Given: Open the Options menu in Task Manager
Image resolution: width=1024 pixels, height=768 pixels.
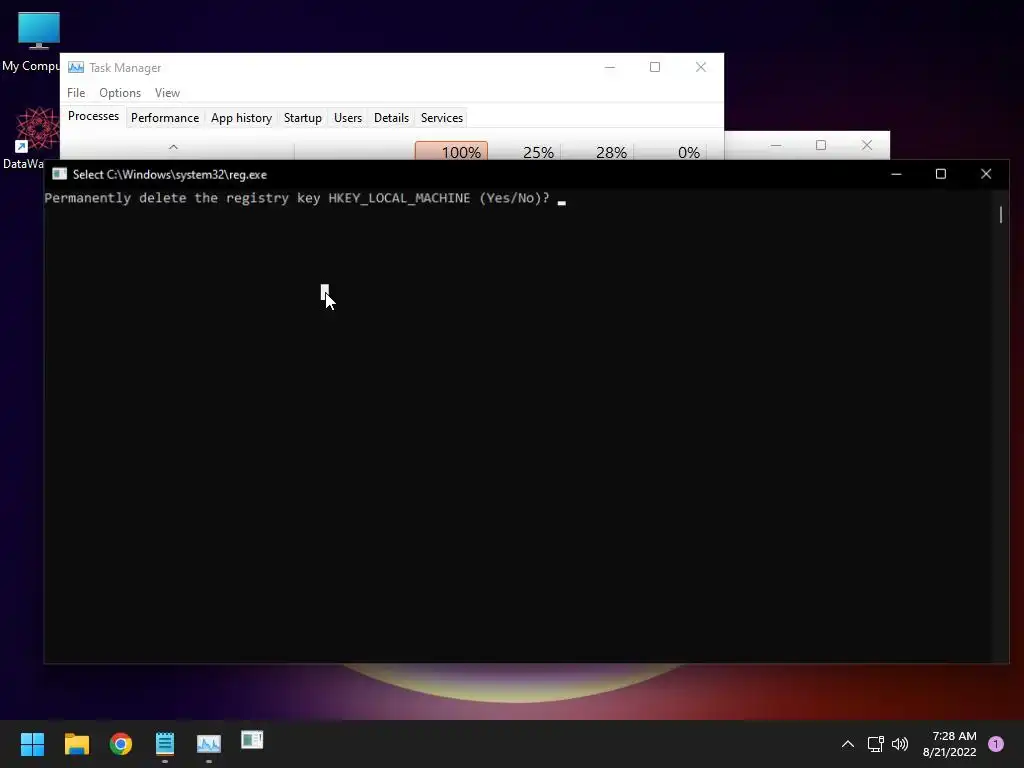Looking at the screenshot, I should coord(120,93).
